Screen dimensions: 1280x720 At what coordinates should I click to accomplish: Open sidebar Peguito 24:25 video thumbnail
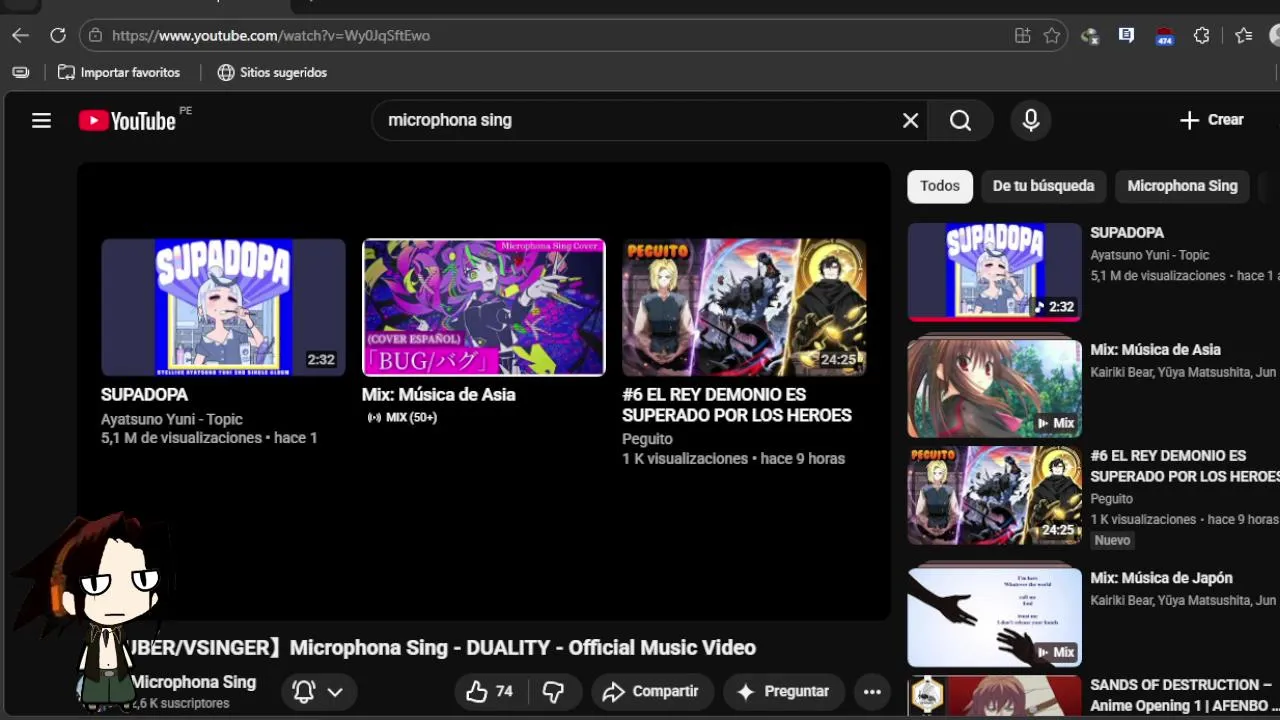coord(994,495)
